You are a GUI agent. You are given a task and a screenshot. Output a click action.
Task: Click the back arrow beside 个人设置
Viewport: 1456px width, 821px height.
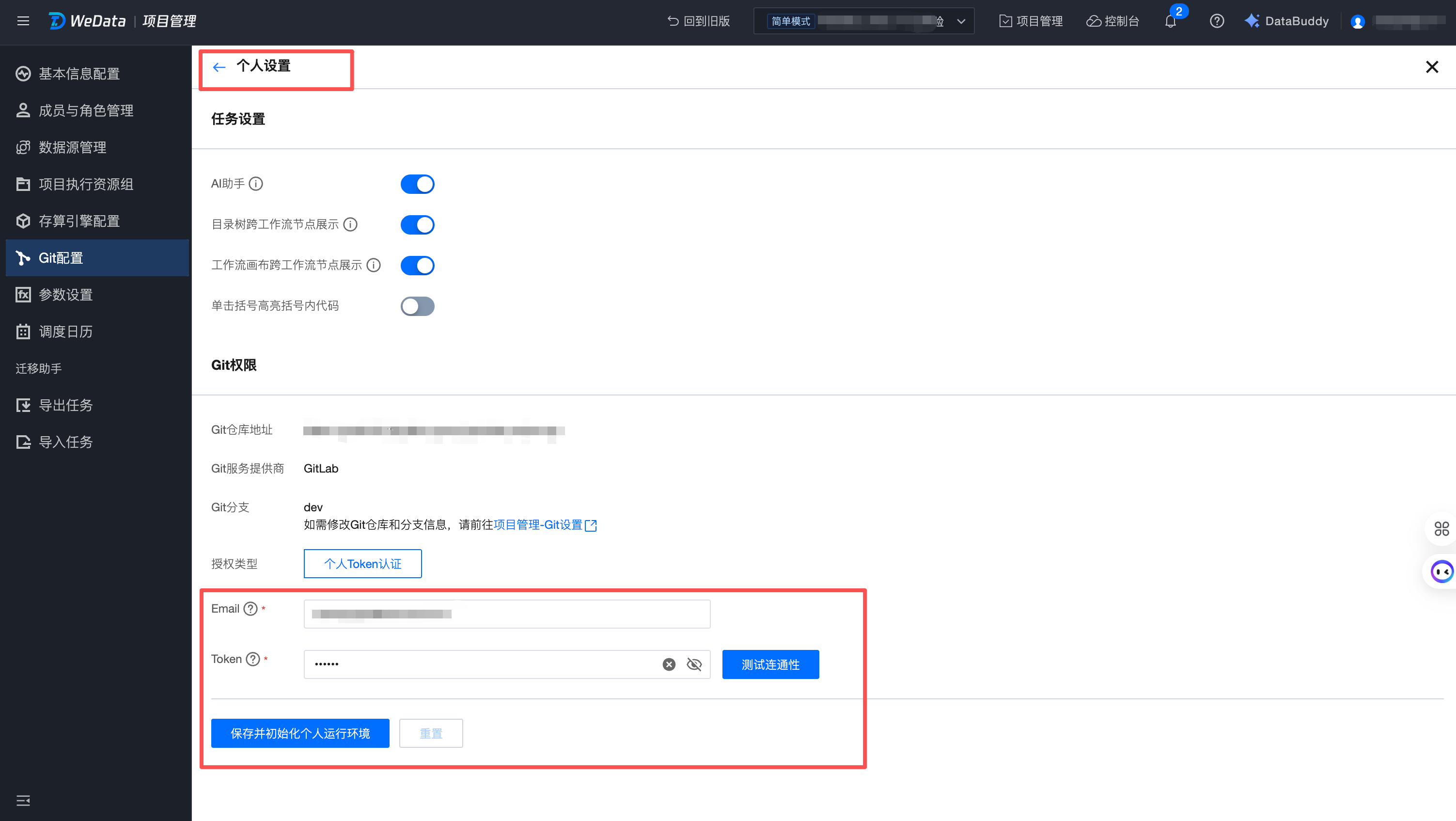tap(219, 67)
